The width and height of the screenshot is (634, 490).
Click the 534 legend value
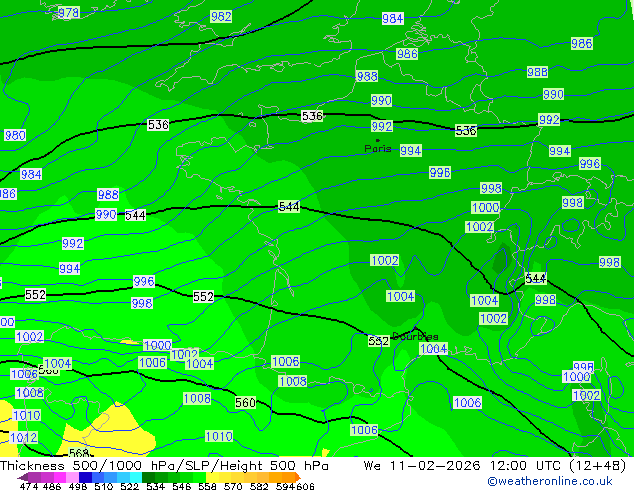click(155, 486)
